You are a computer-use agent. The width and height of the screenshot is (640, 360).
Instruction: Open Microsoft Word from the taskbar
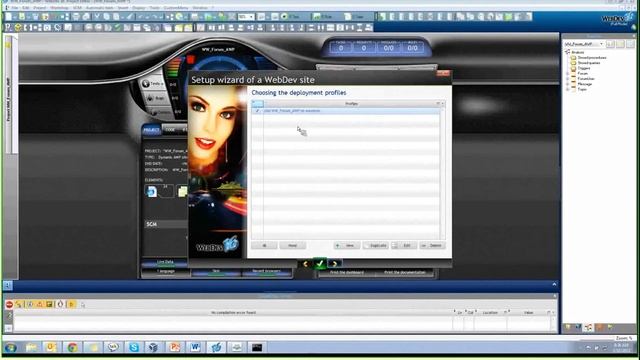click(195, 347)
